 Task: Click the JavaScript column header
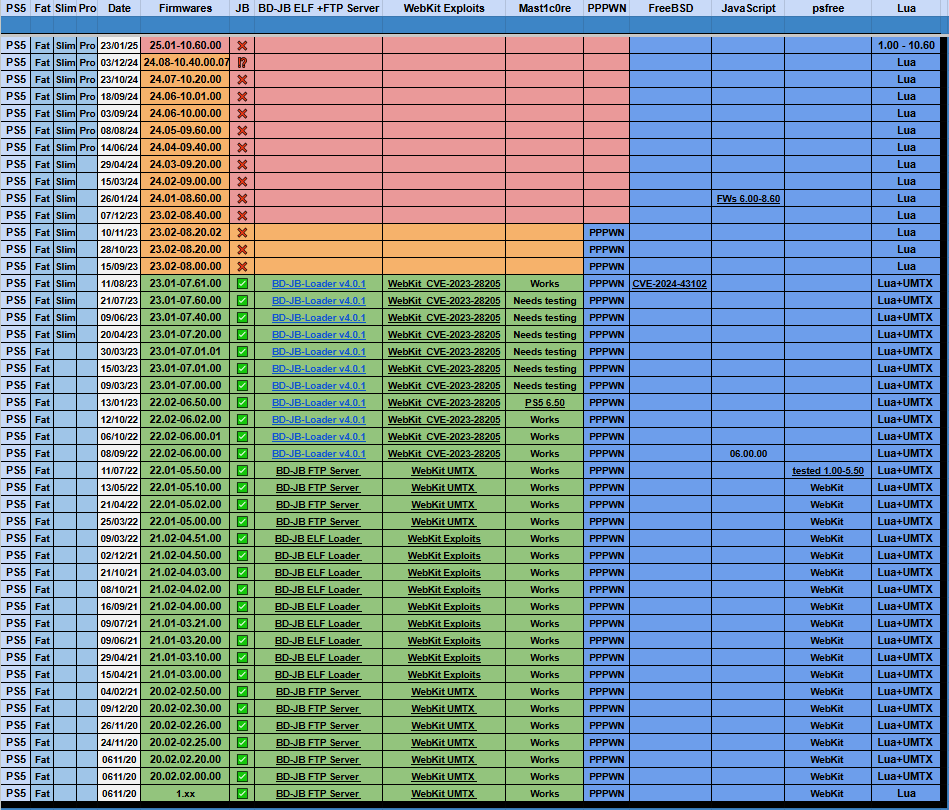(x=748, y=8)
